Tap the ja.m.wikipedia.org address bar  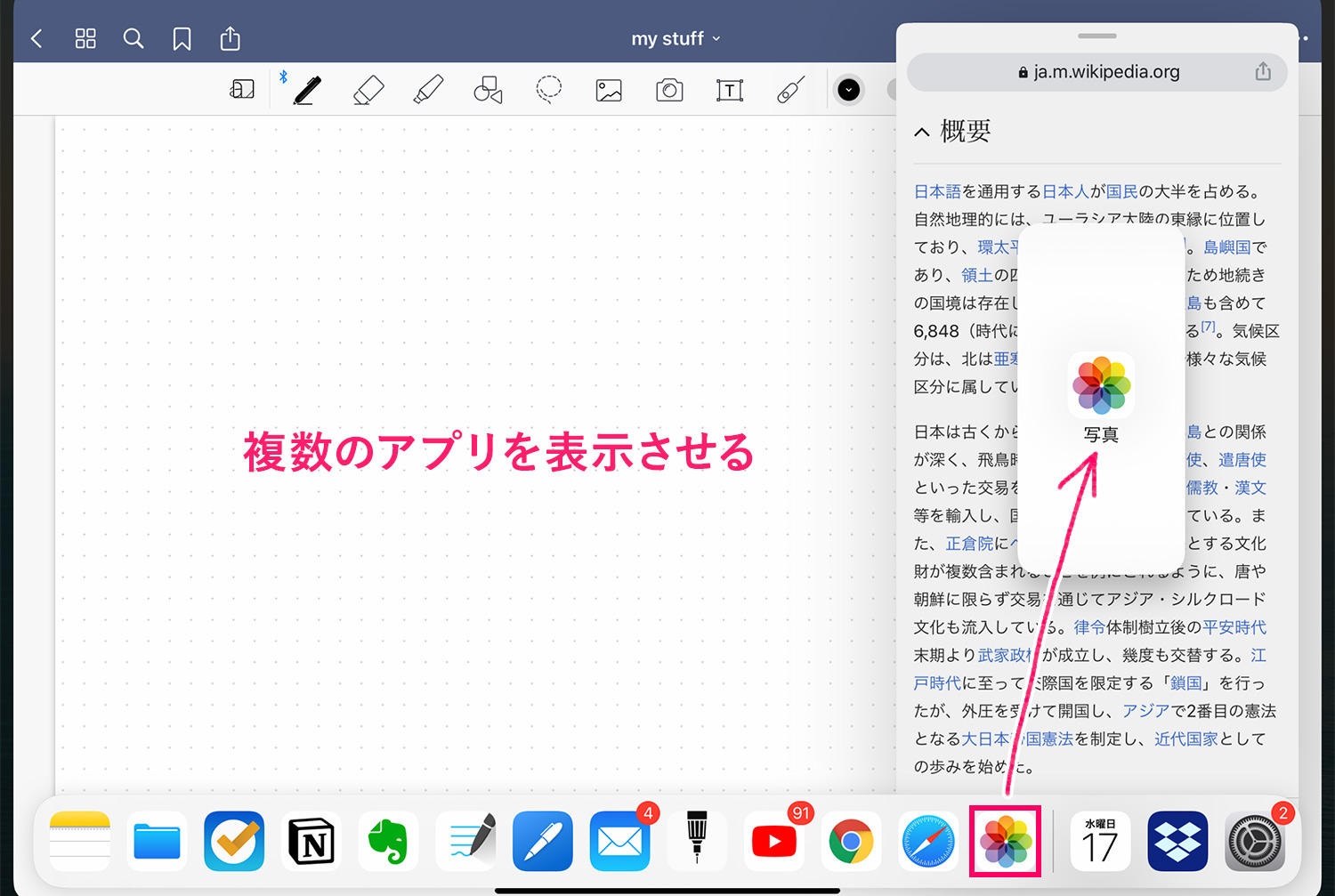click(x=1097, y=72)
